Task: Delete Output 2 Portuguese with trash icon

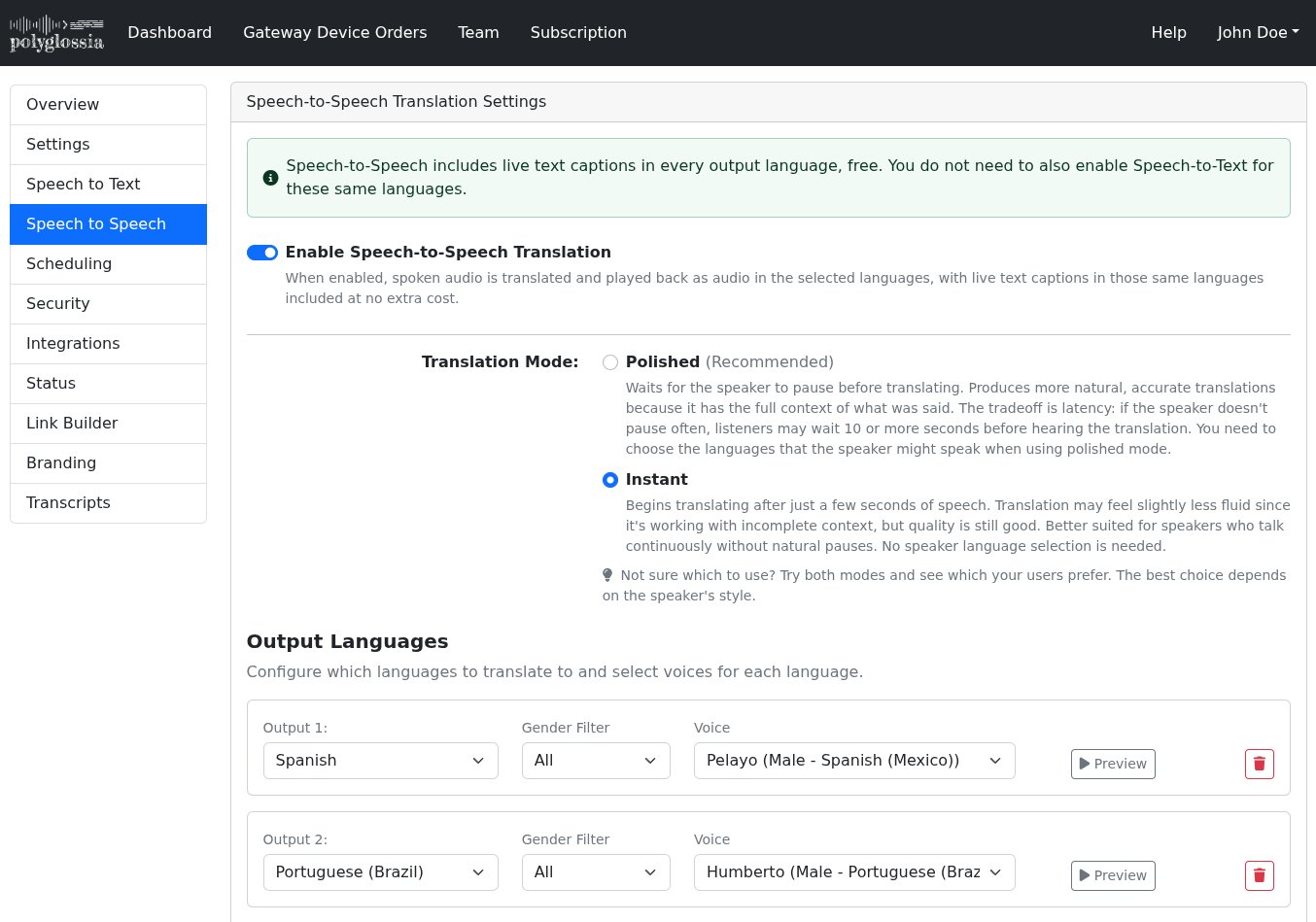Action: tap(1259, 875)
